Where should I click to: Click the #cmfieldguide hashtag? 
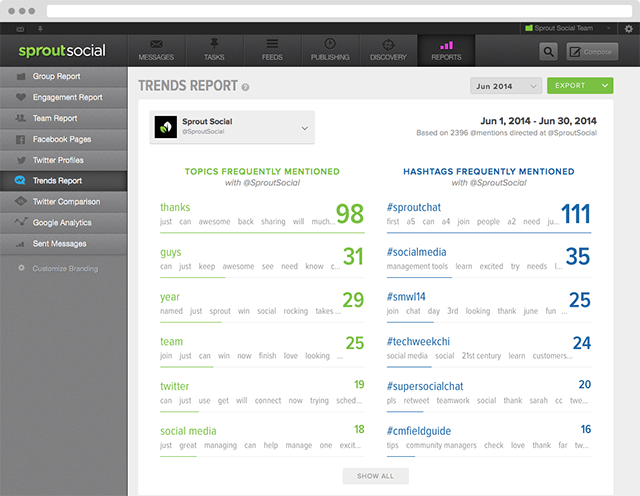click(x=419, y=431)
